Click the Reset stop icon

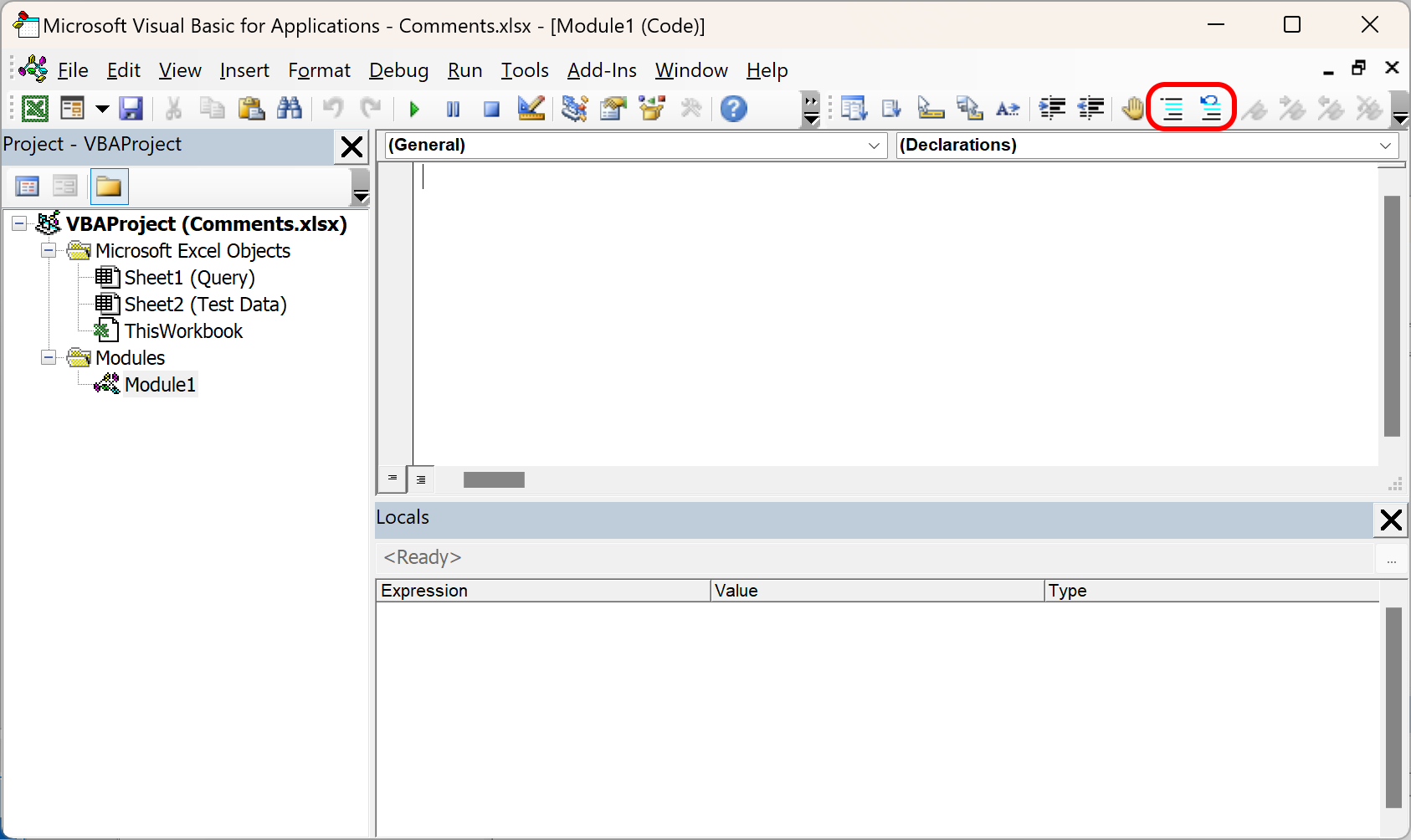pos(491,109)
